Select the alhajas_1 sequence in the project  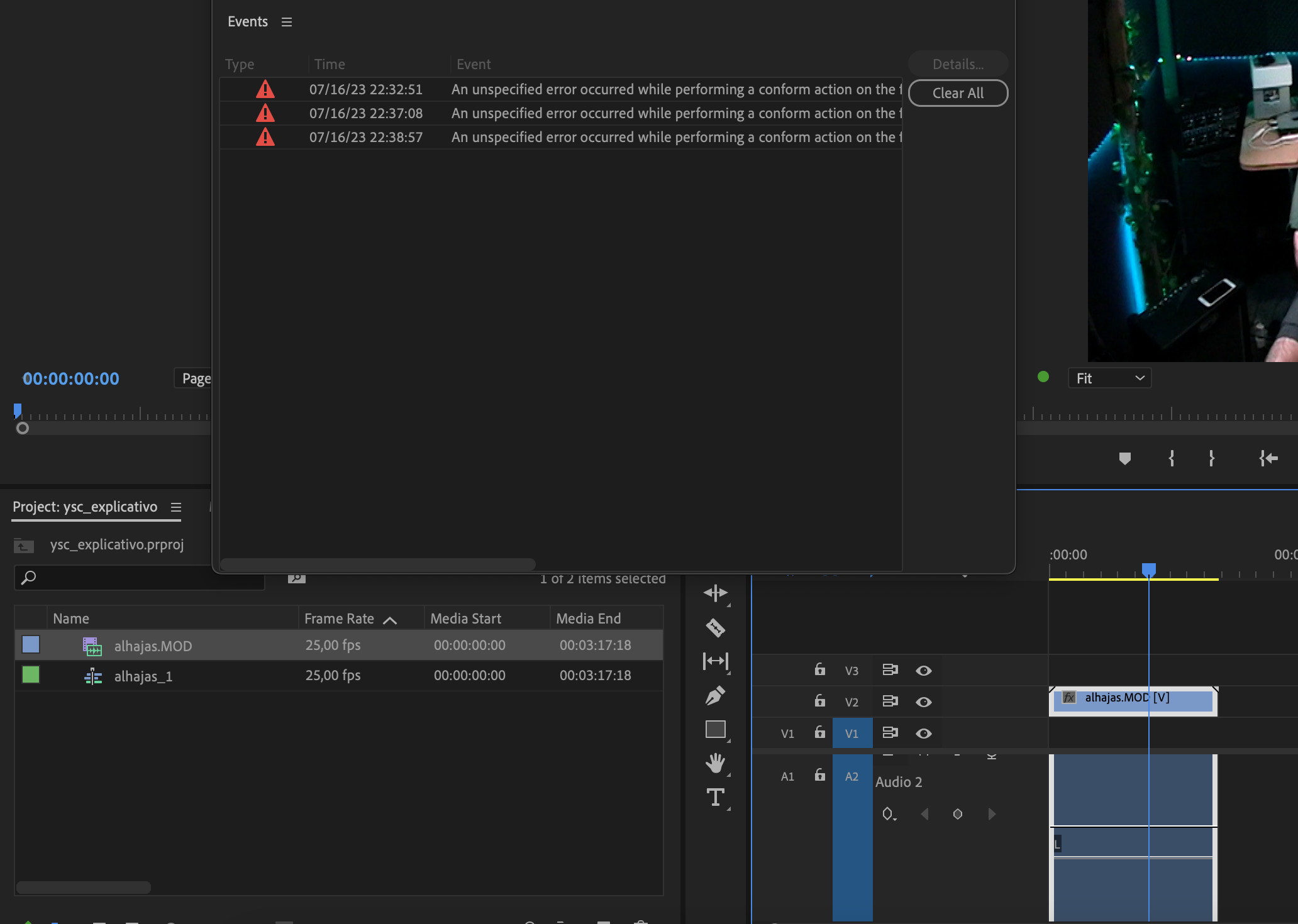tap(143, 676)
